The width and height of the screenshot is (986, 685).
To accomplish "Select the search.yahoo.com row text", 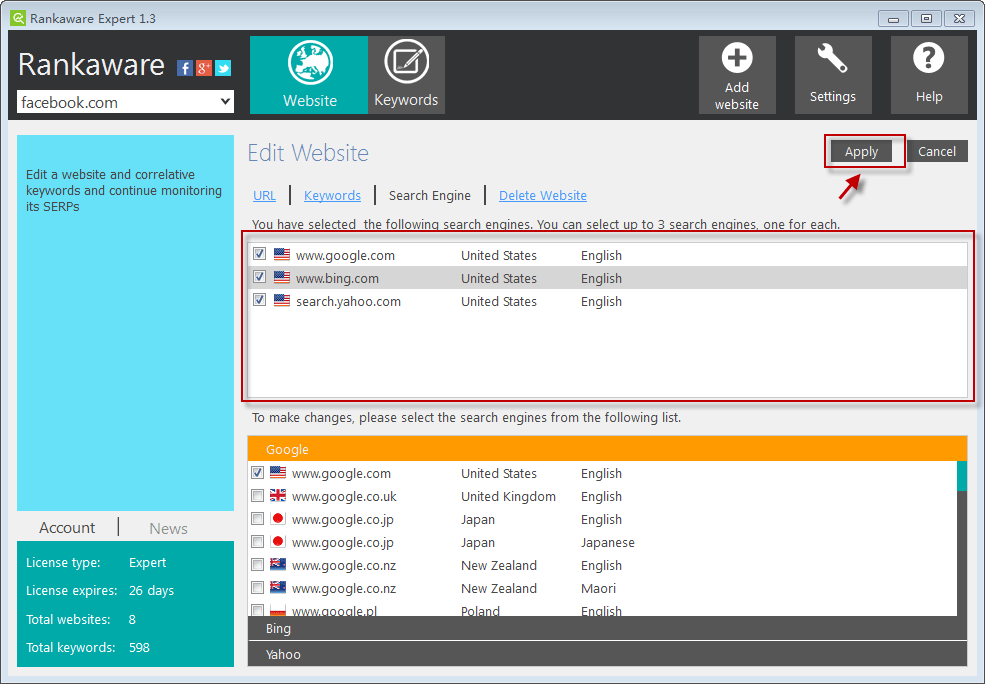I will click(348, 301).
